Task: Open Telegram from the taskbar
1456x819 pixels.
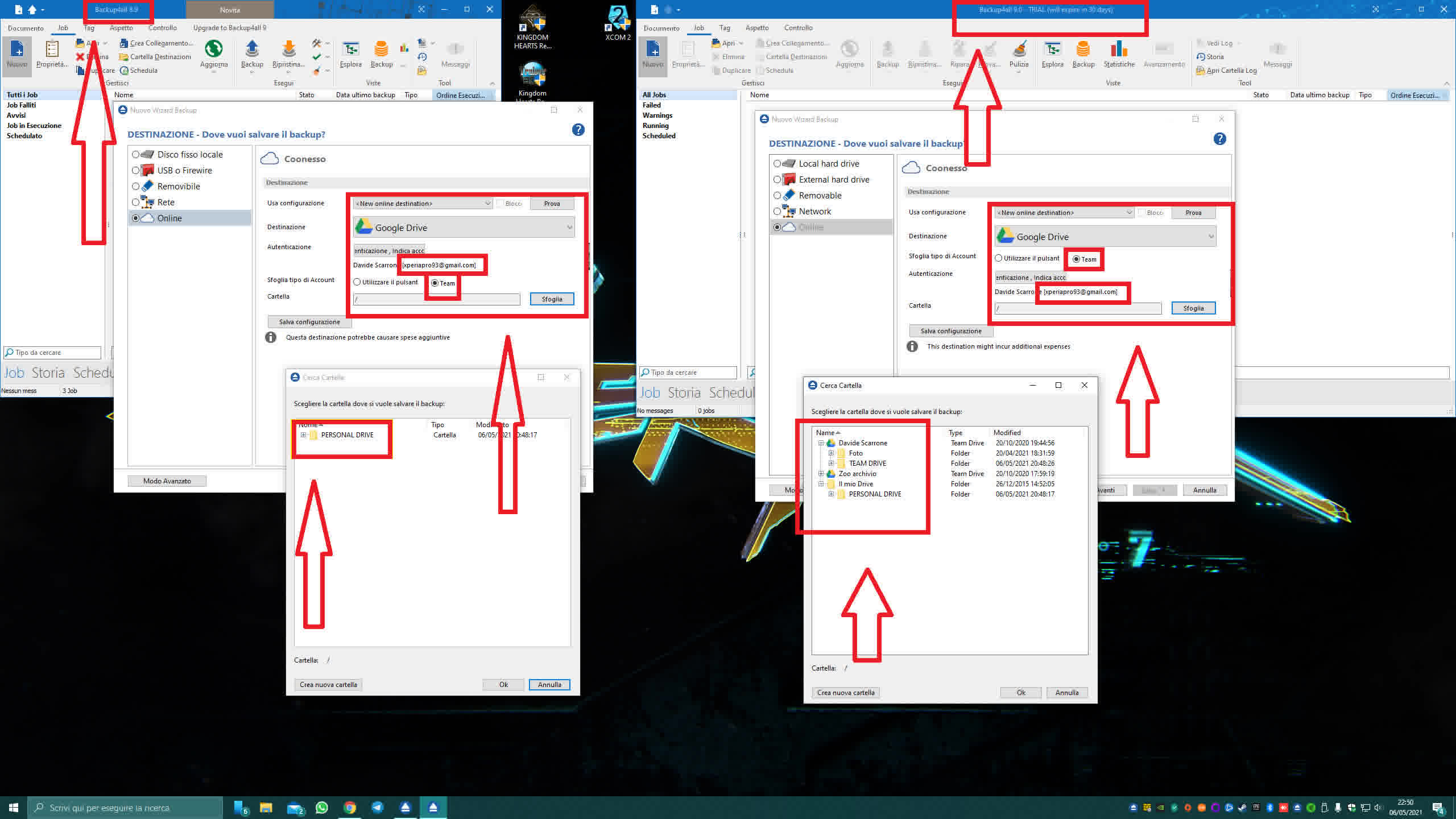Action: click(x=378, y=808)
